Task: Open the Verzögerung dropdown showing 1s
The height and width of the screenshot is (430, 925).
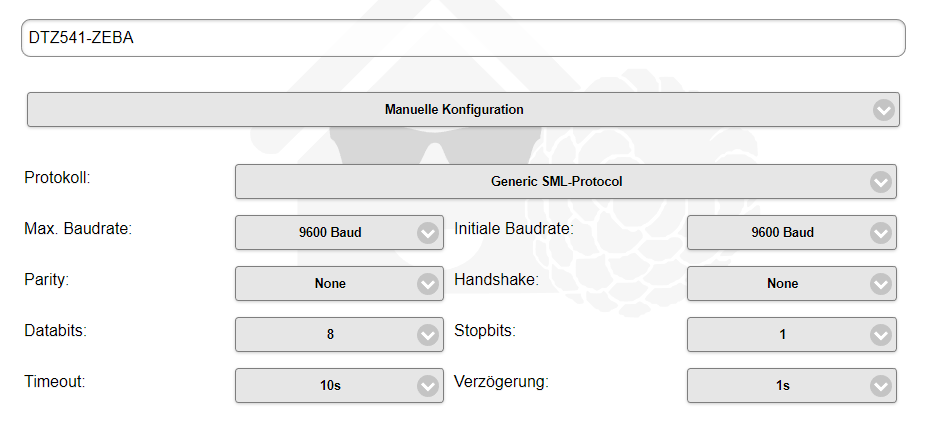Action: click(782, 386)
